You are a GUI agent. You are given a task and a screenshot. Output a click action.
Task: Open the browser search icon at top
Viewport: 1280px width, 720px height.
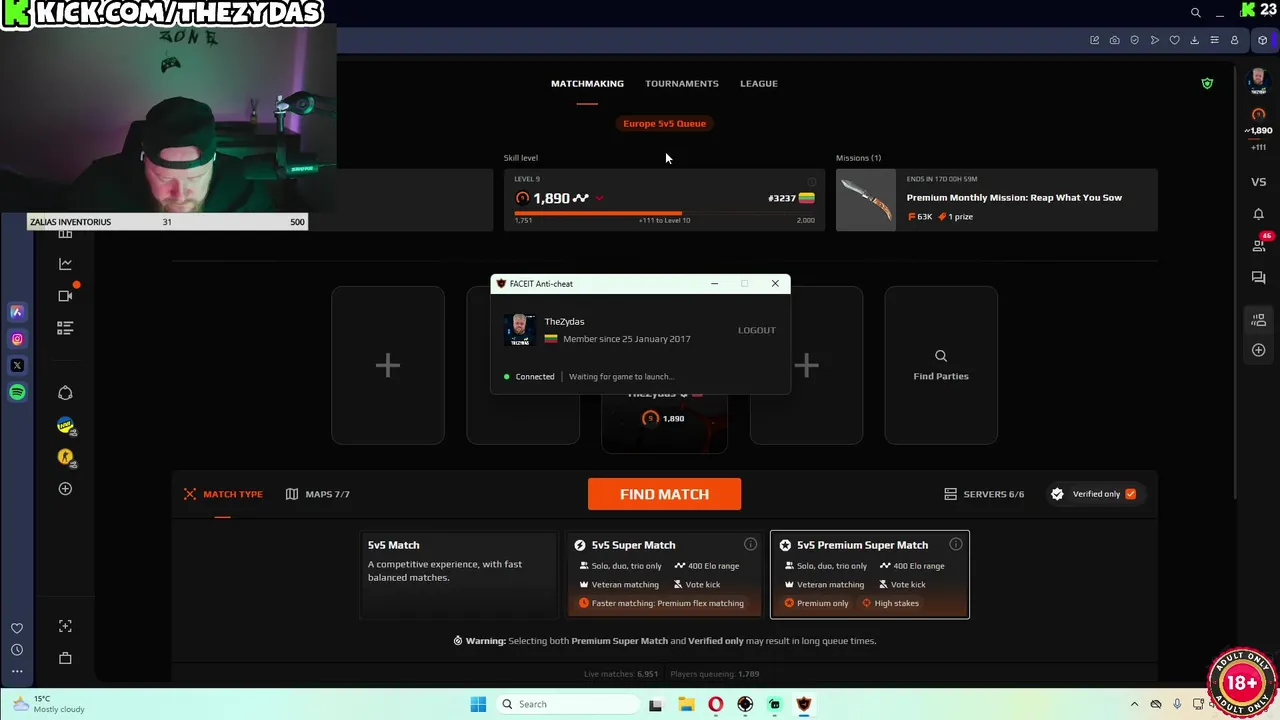pyautogui.click(x=1195, y=12)
